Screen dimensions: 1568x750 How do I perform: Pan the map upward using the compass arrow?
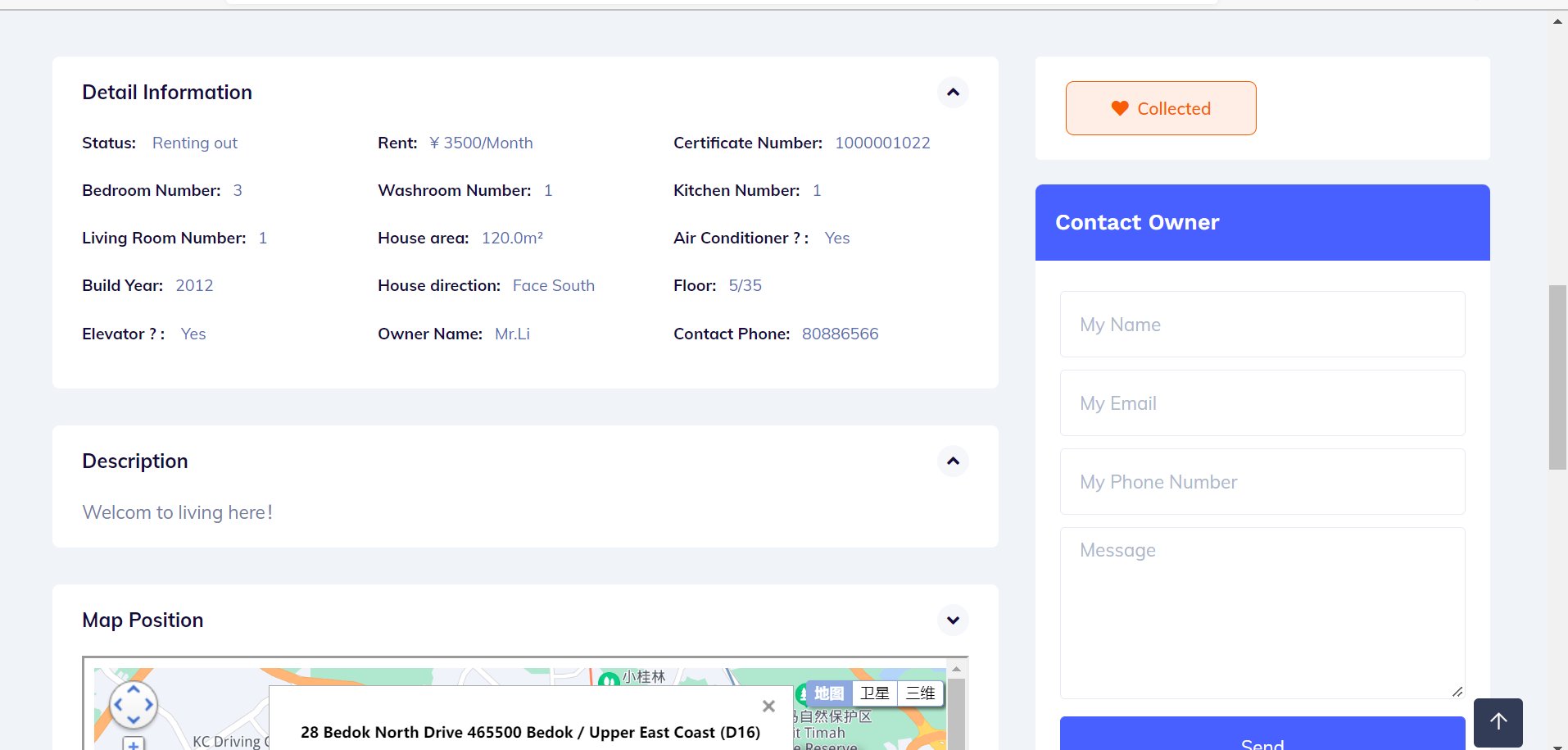tap(134, 689)
